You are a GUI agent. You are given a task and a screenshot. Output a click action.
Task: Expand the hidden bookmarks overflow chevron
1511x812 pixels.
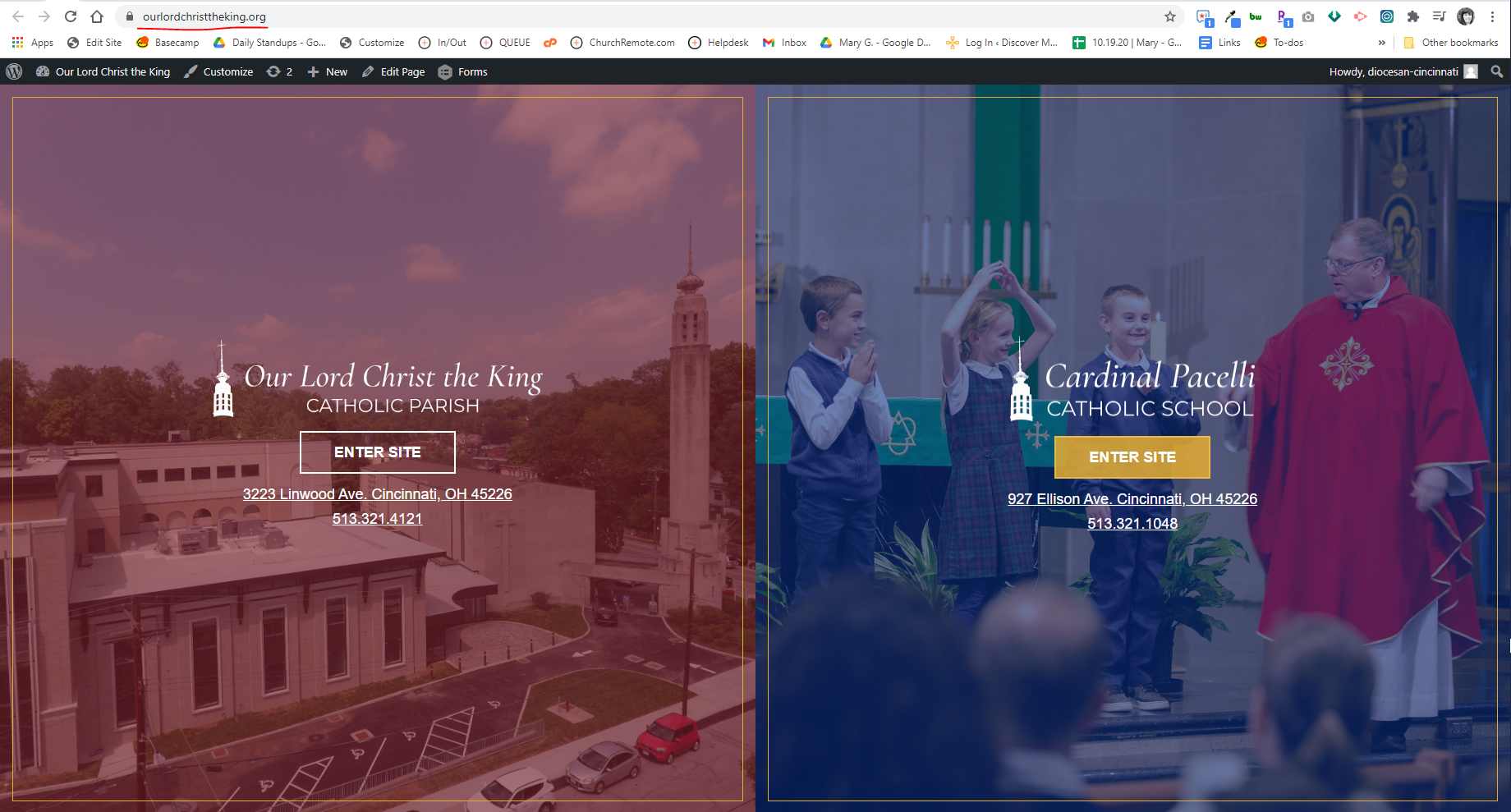(x=1382, y=43)
